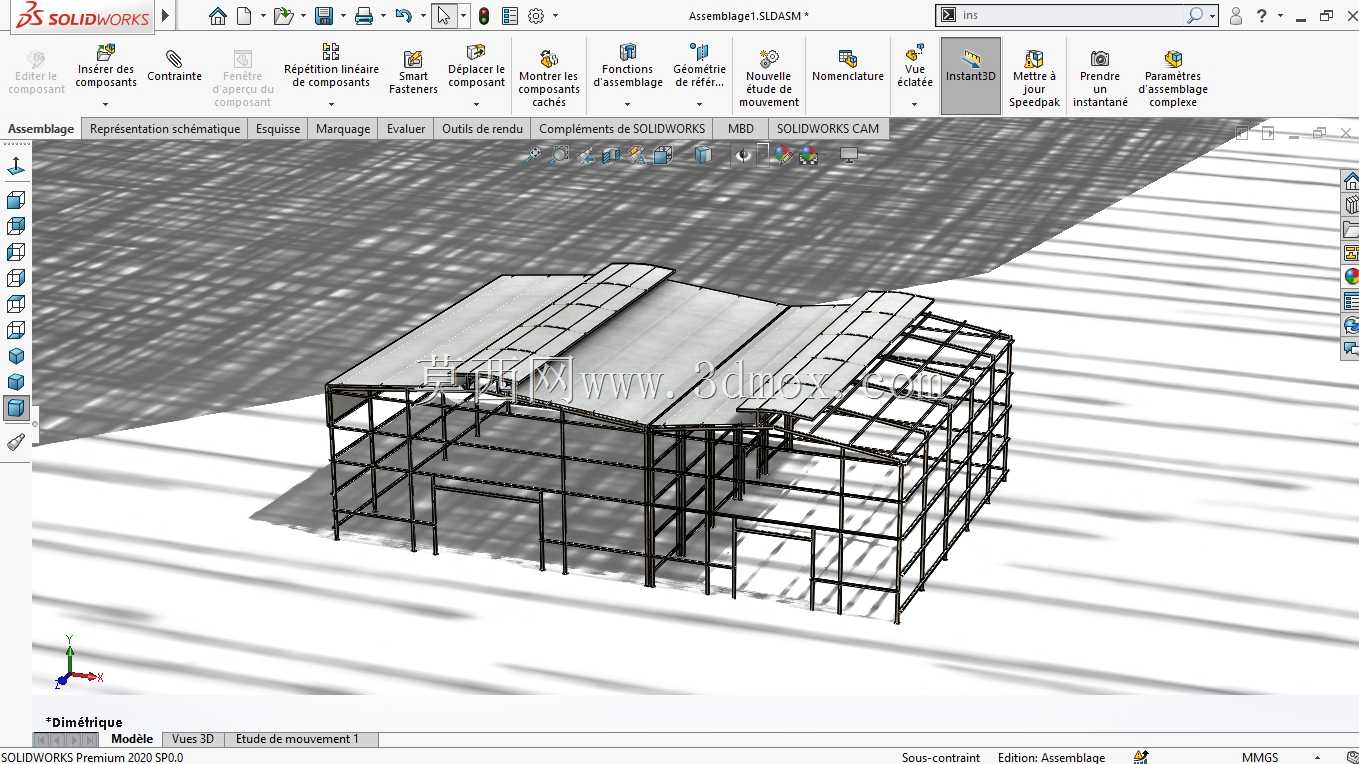The width and height of the screenshot is (1359, 764).
Task: Click Répétition linéaire de composants
Action: point(331,66)
